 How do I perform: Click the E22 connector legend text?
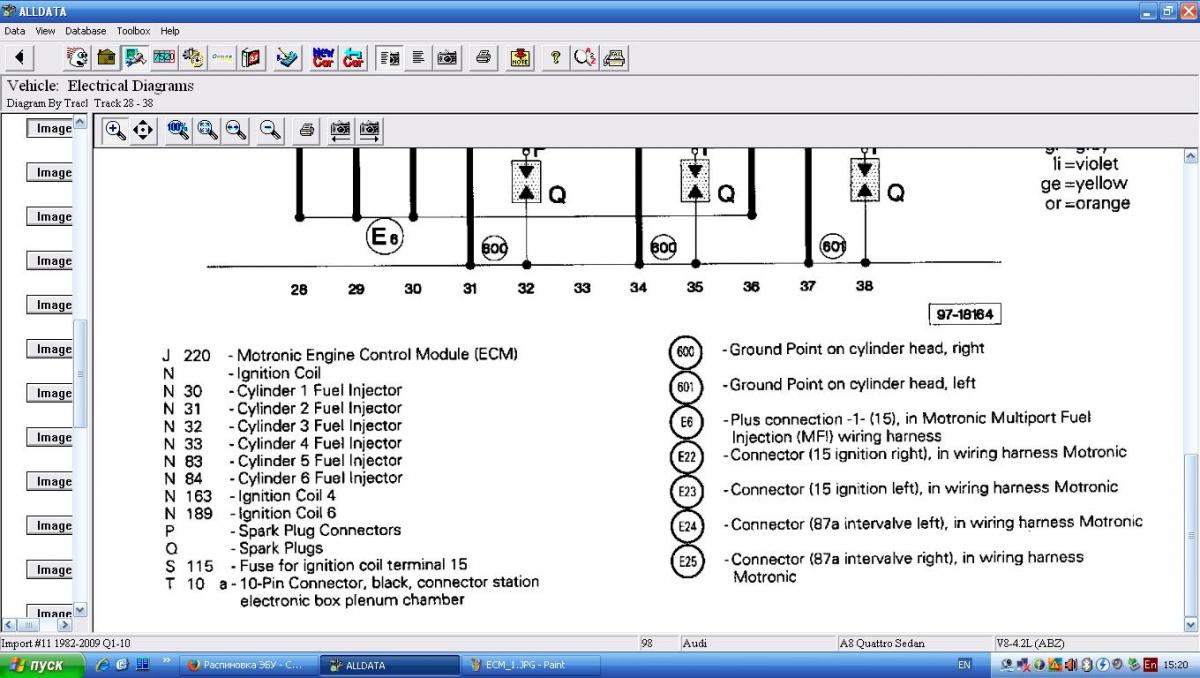coord(929,453)
